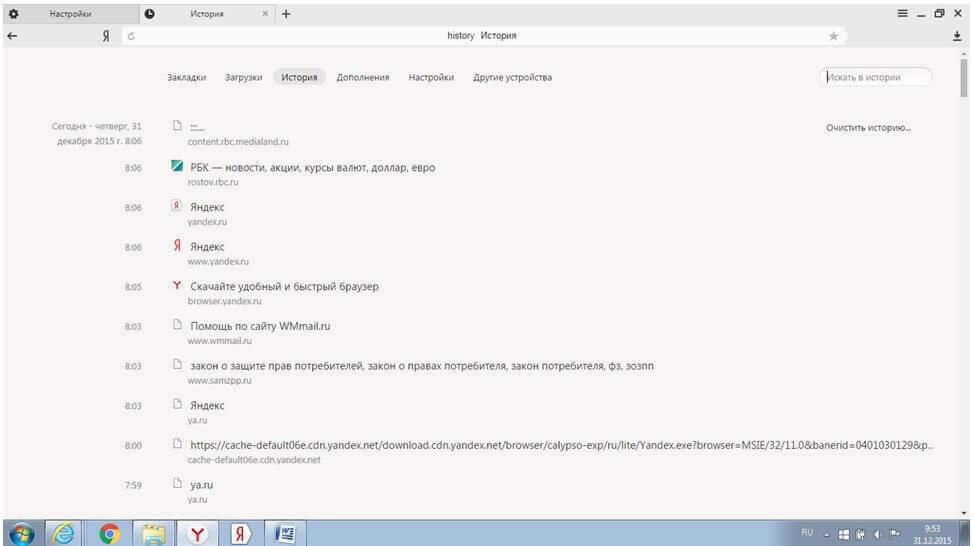Open the browser hamburger menu

point(903,14)
